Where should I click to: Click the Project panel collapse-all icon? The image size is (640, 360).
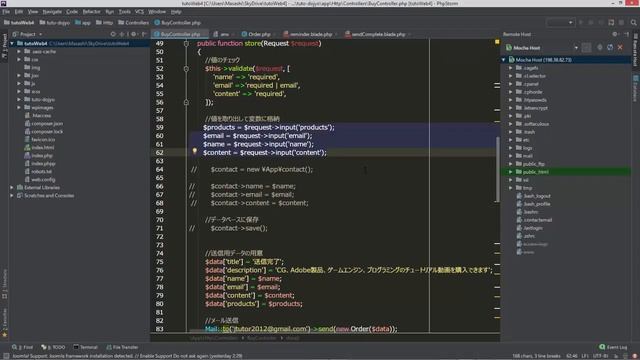pyautogui.click(x=122, y=34)
